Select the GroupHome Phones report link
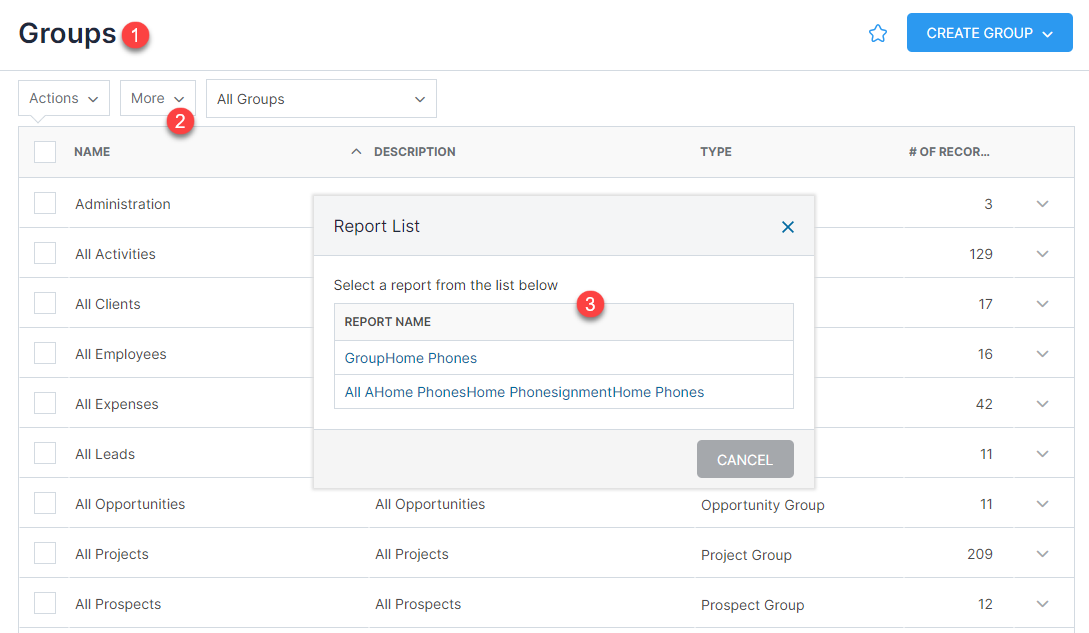This screenshot has height=633, width=1089. [410, 357]
